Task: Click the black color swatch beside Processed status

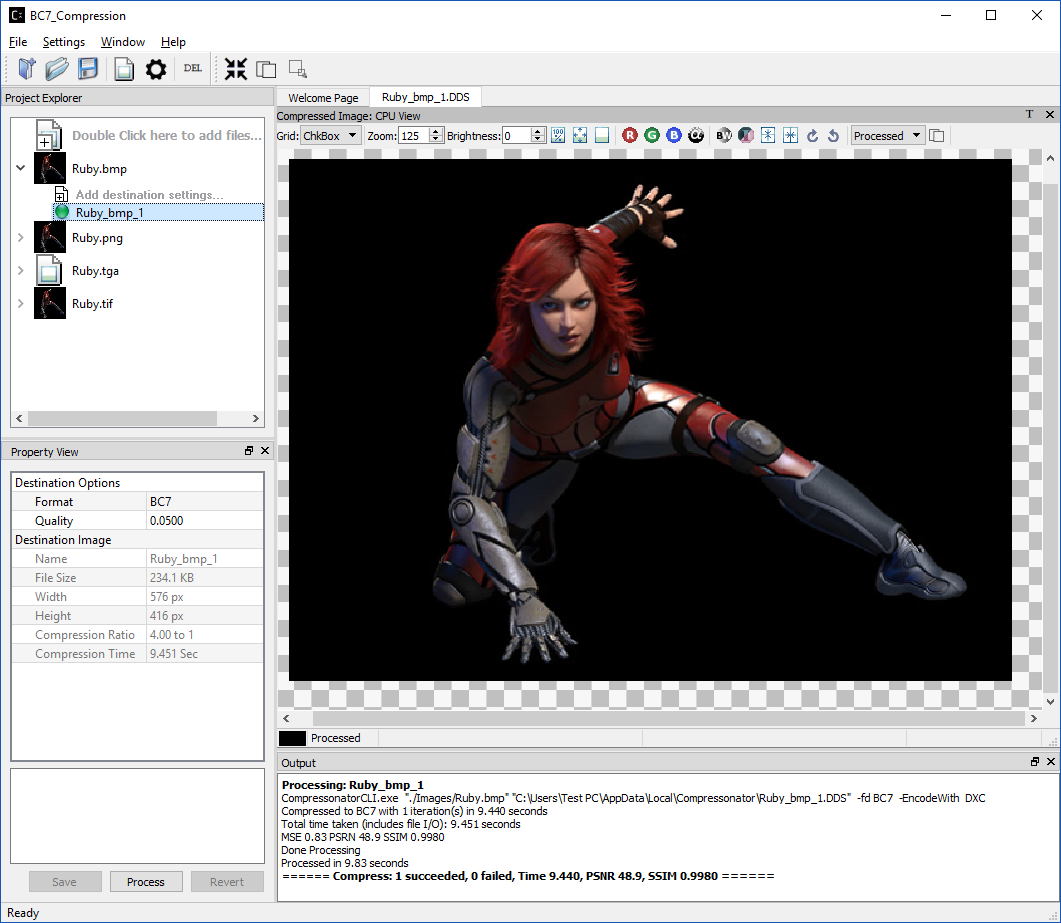Action: pyautogui.click(x=293, y=738)
